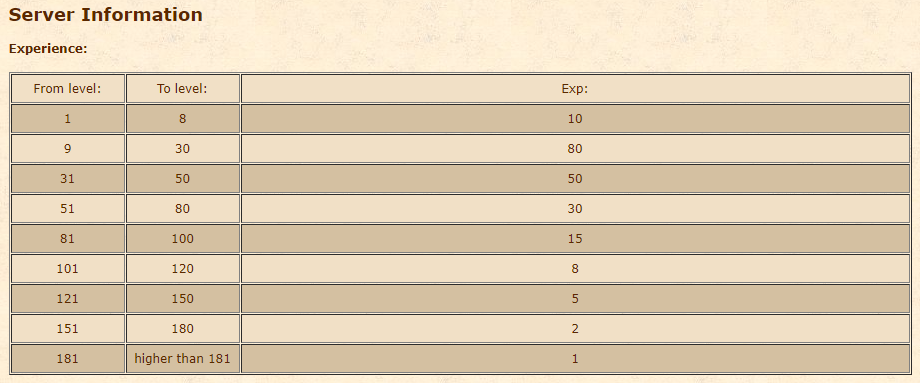Screen dimensions: 920x383
Task: Click the Server Information heading
Action: [106, 15]
